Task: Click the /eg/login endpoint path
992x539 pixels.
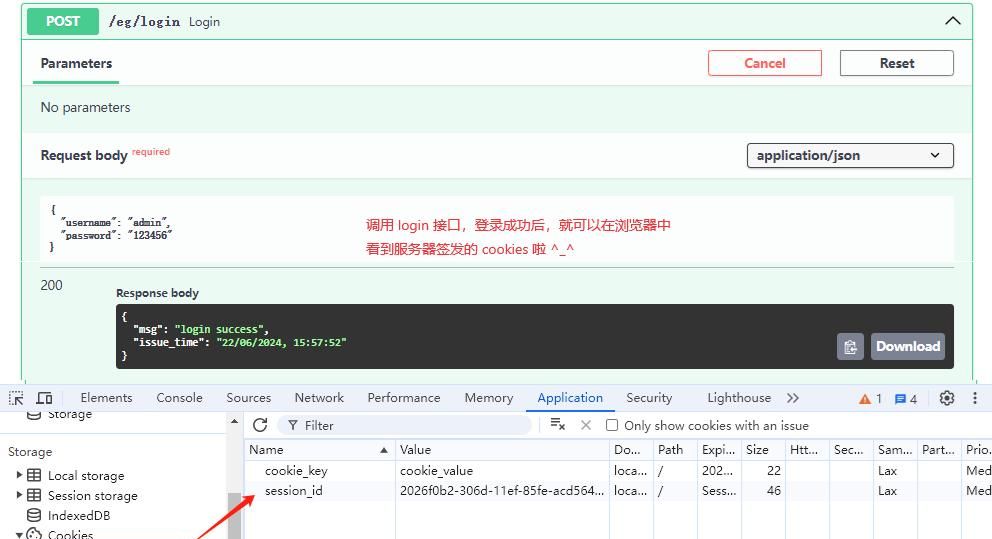Action: (x=144, y=22)
